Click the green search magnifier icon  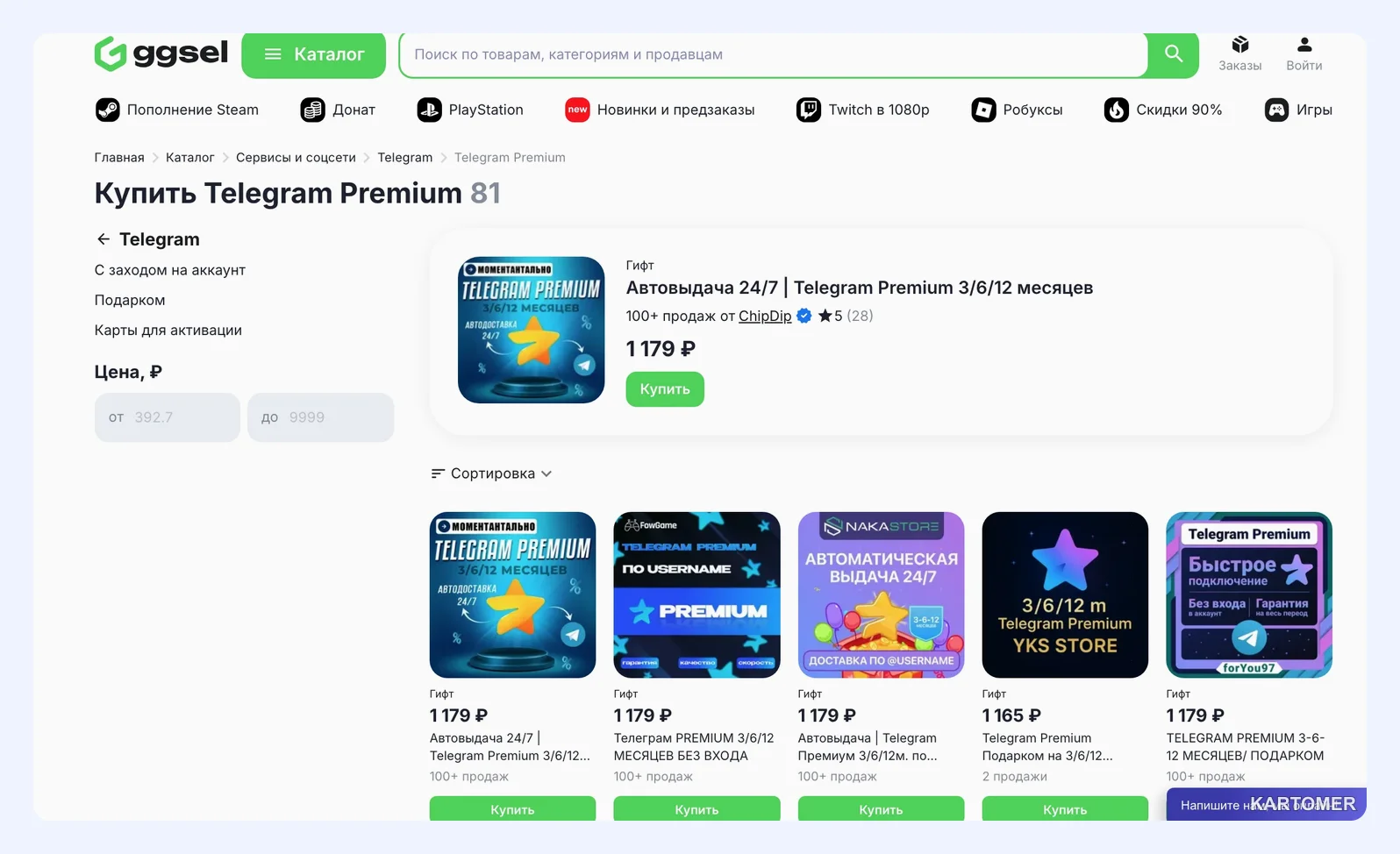1174,54
